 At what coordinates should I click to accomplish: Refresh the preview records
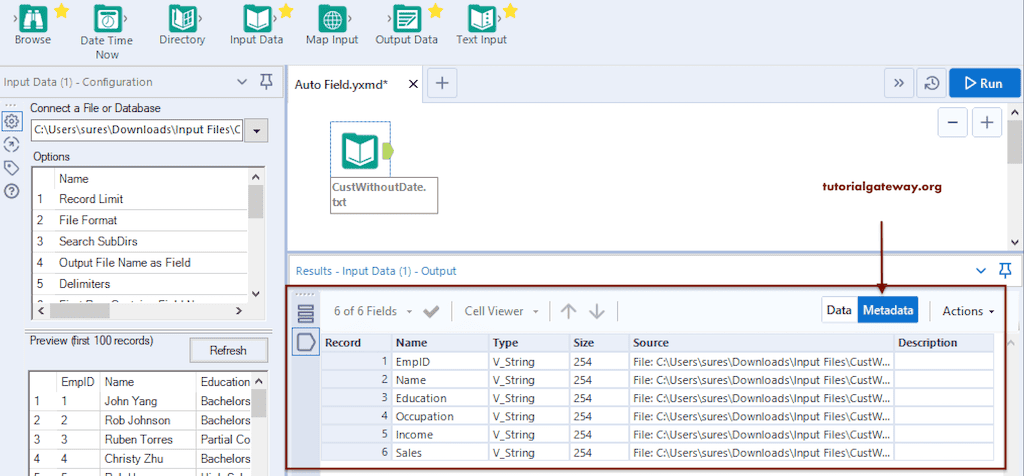coord(228,351)
